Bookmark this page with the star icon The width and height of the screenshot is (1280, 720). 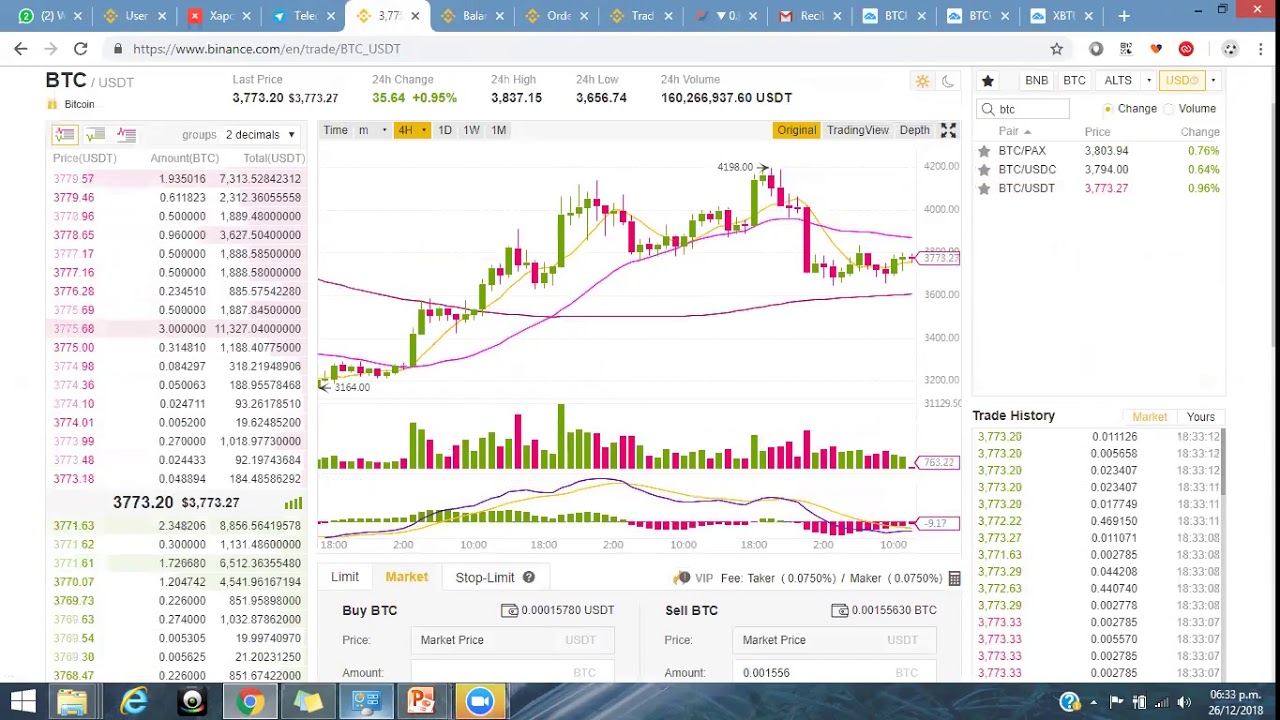pyautogui.click(x=1057, y=48)
